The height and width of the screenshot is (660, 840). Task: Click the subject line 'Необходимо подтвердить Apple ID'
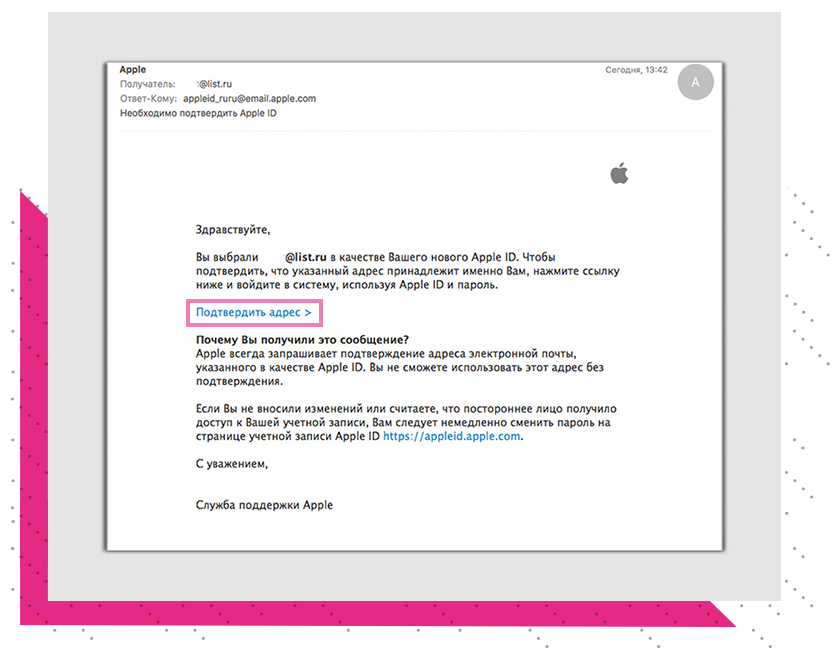click(x=198, y=113)
